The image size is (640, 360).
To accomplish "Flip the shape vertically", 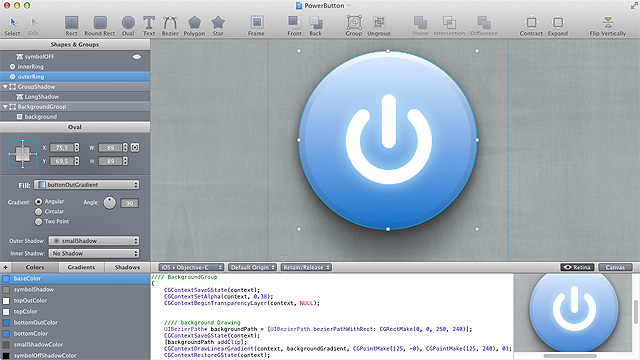I will click(608, 26).
